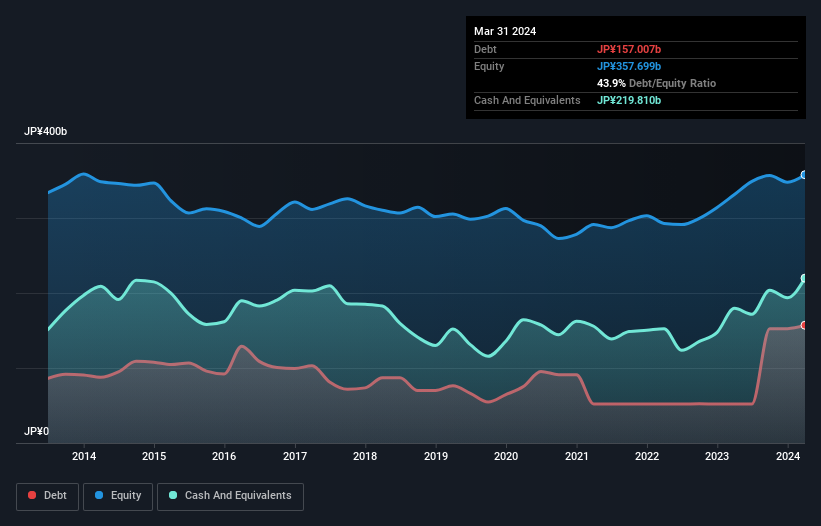Image resolution: width=821 pixels, height=526 pixels.
Task: Select the 2024 x-axis label
Action: point(789,457)
